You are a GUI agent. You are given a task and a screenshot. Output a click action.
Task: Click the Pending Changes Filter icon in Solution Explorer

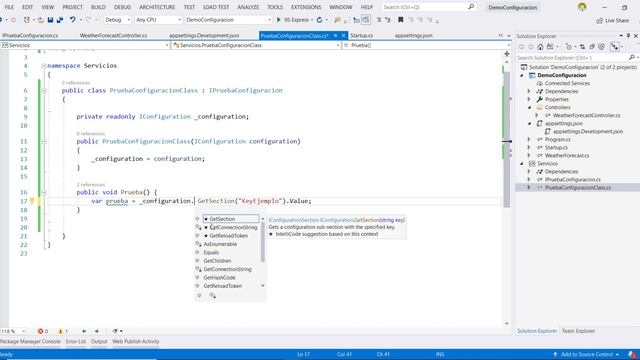point(569,47)
